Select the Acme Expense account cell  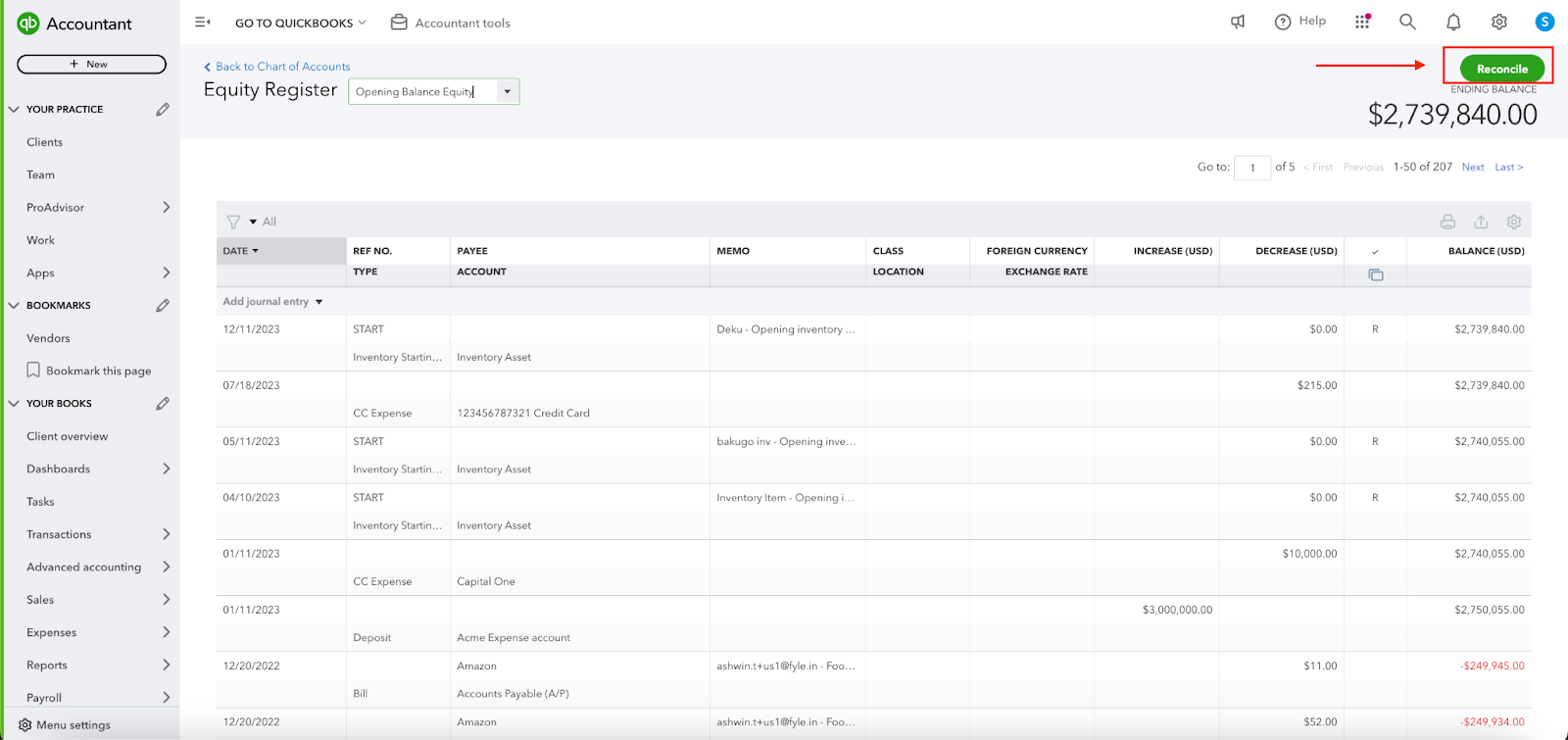pyautogui.click(x=514, y=638)
